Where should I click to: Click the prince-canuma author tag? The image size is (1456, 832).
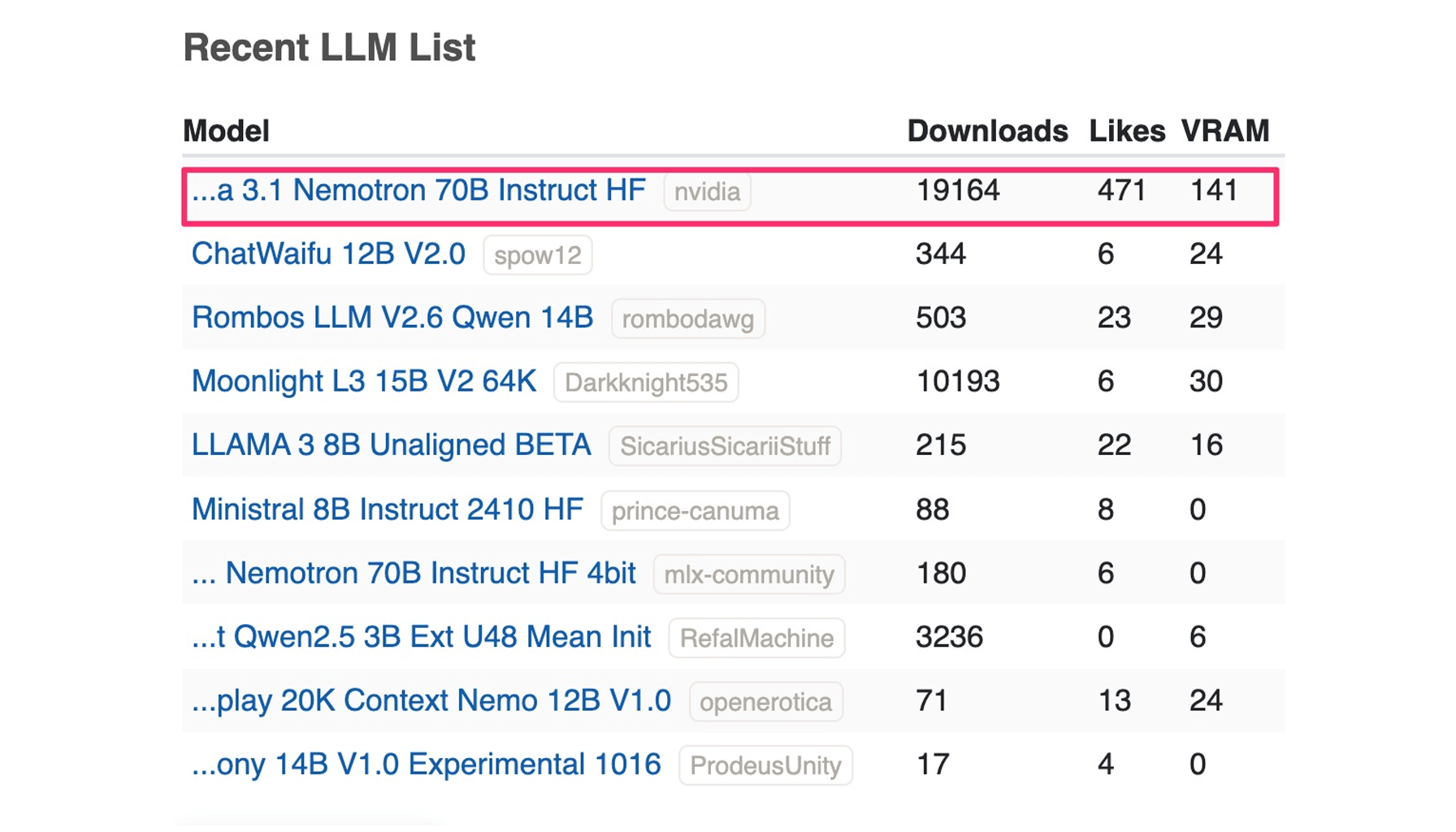coord(695,510)
